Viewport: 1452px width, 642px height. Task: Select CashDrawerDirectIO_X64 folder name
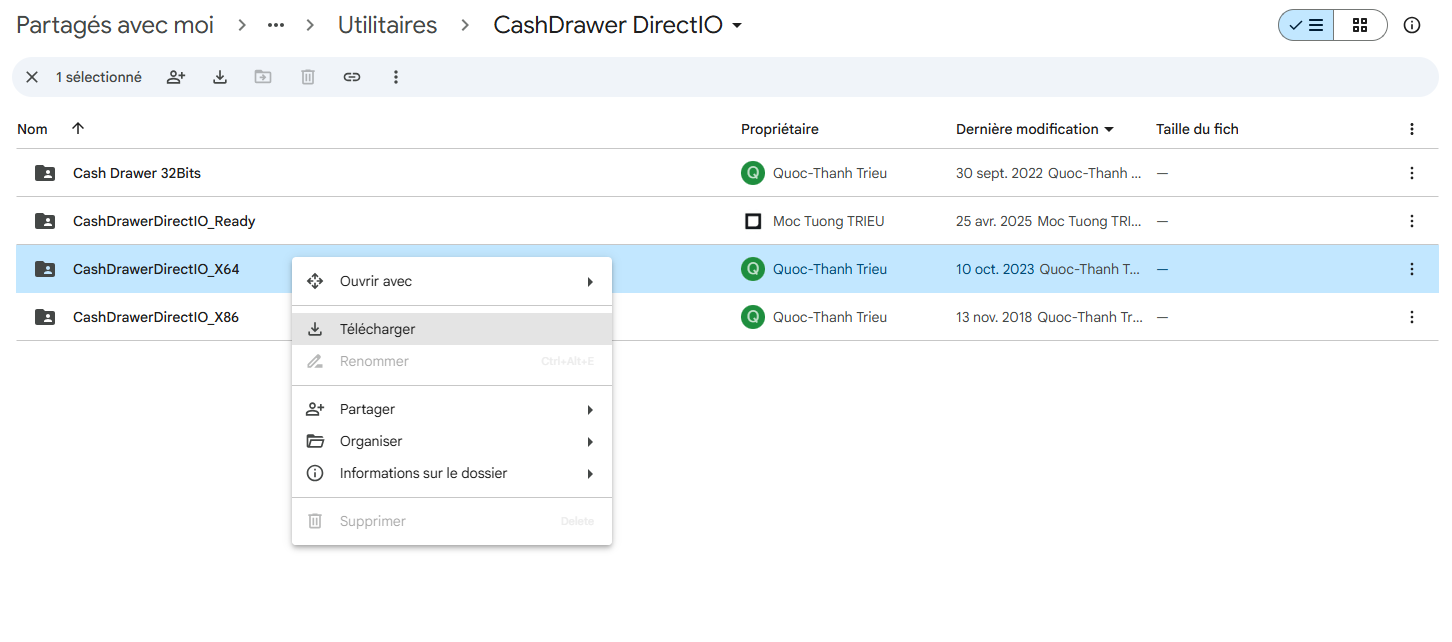[156, 269]
